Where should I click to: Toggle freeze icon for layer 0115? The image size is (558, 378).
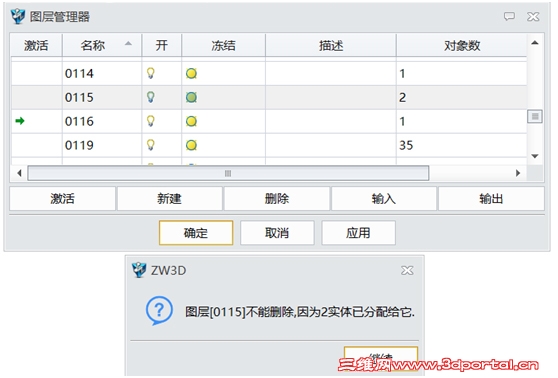point(191,97)
